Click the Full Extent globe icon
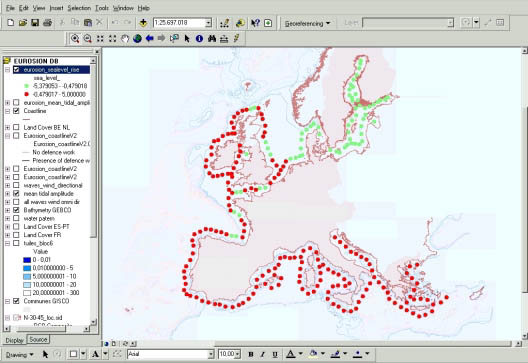This screenshot has height=363, width=528. click(137, 39)
